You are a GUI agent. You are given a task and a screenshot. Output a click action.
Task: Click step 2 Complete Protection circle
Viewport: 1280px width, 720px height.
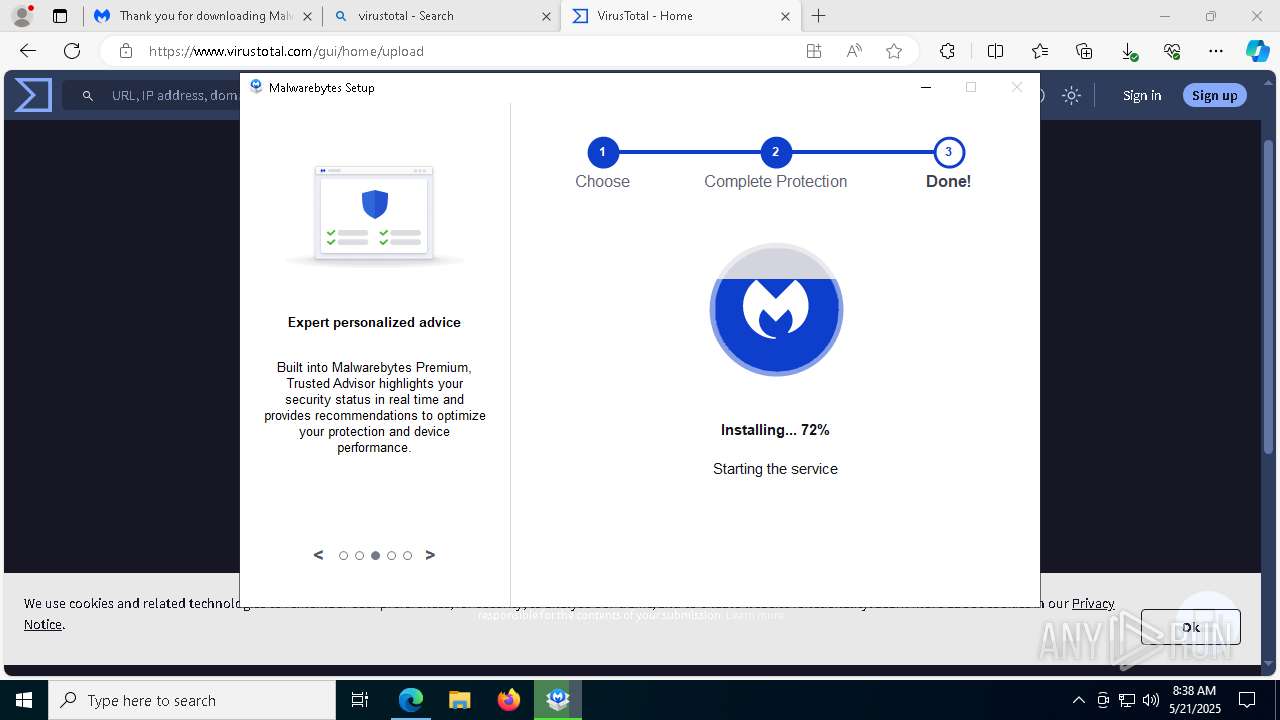click(775, 153)
